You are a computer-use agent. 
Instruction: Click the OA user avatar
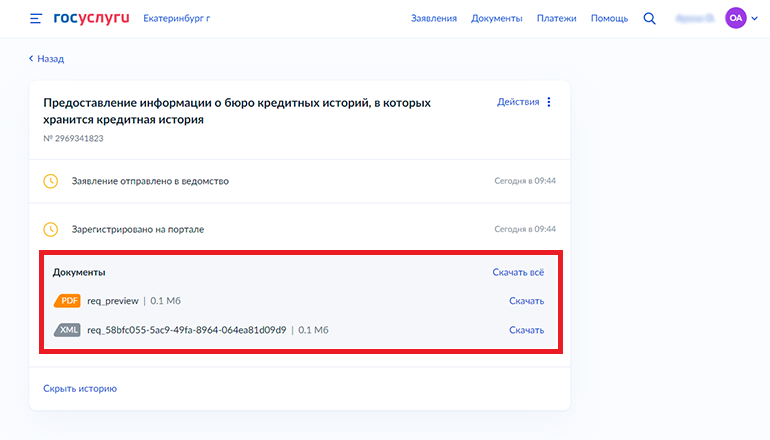pyautogui.click(x=735, y=19)
